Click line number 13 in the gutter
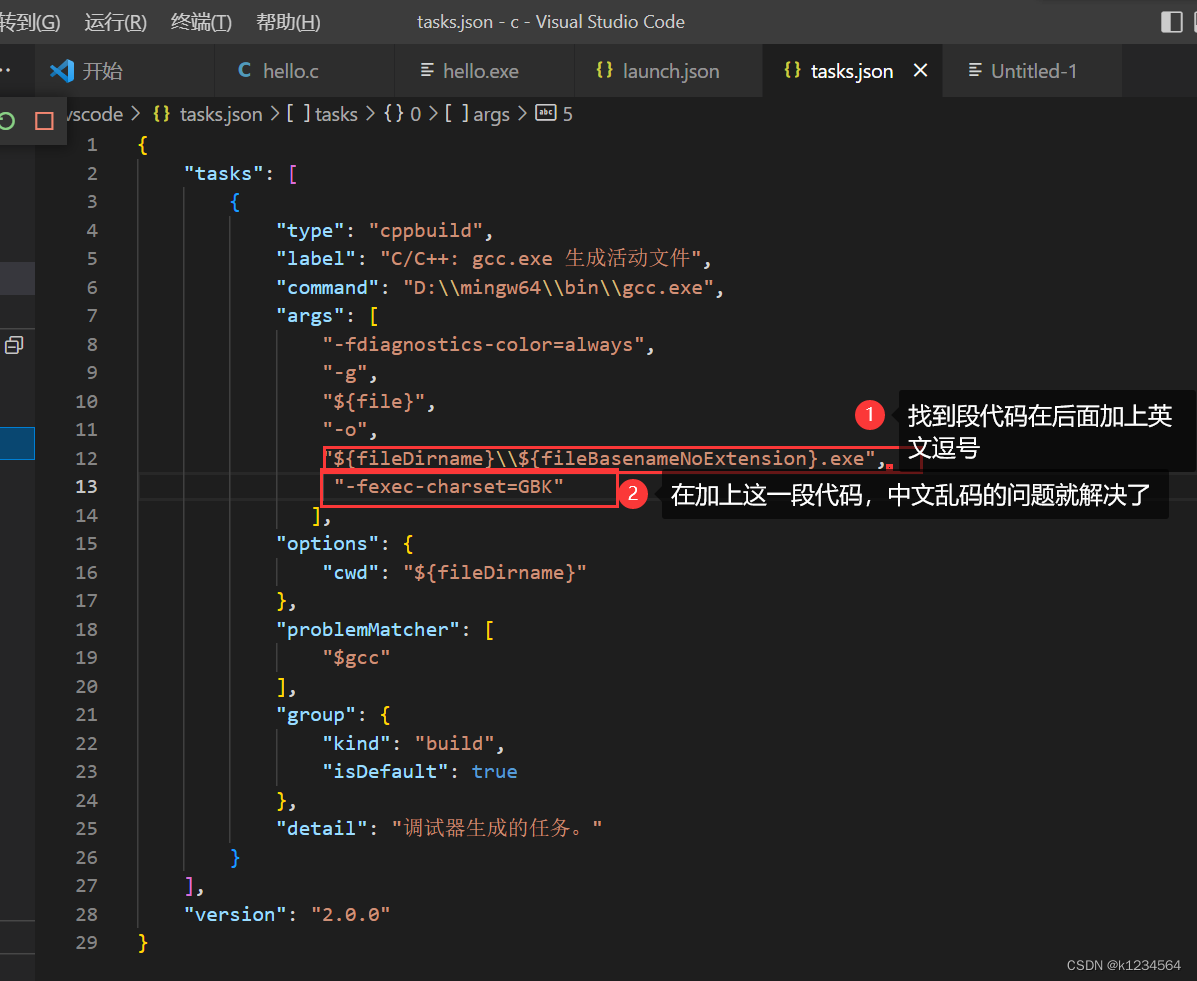1197x981 pixels. click(x=86, y=487)
